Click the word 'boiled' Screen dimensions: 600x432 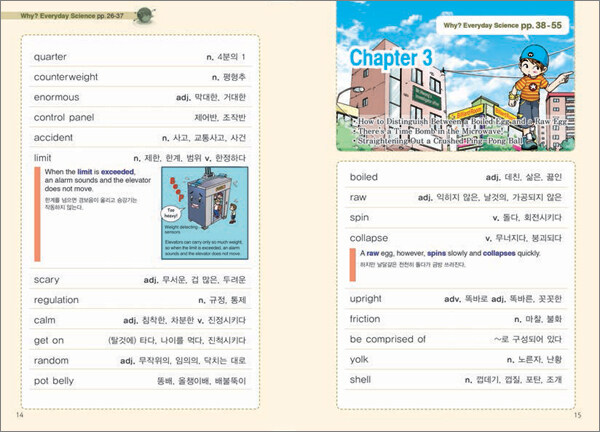pos(364,177)
